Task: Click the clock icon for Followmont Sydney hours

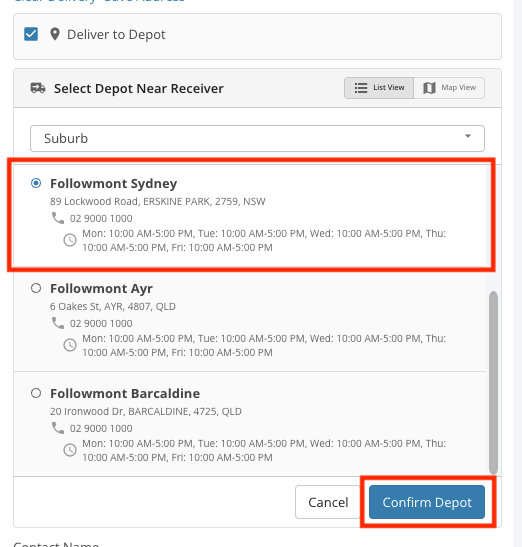Action: click(x=70, y=240)
